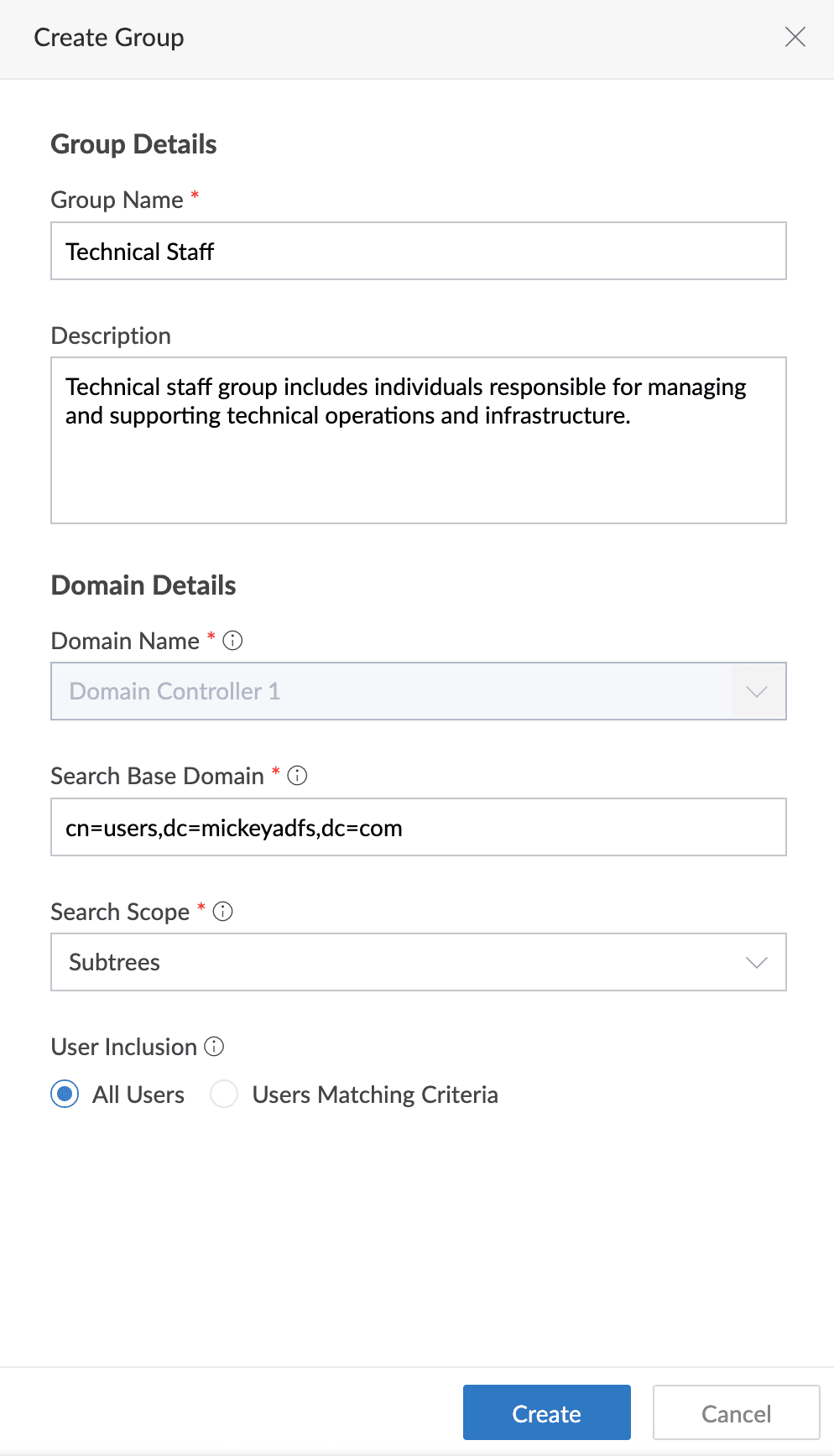Click the Search Scope info icon

pyautogui.click(x=222, y=912)
